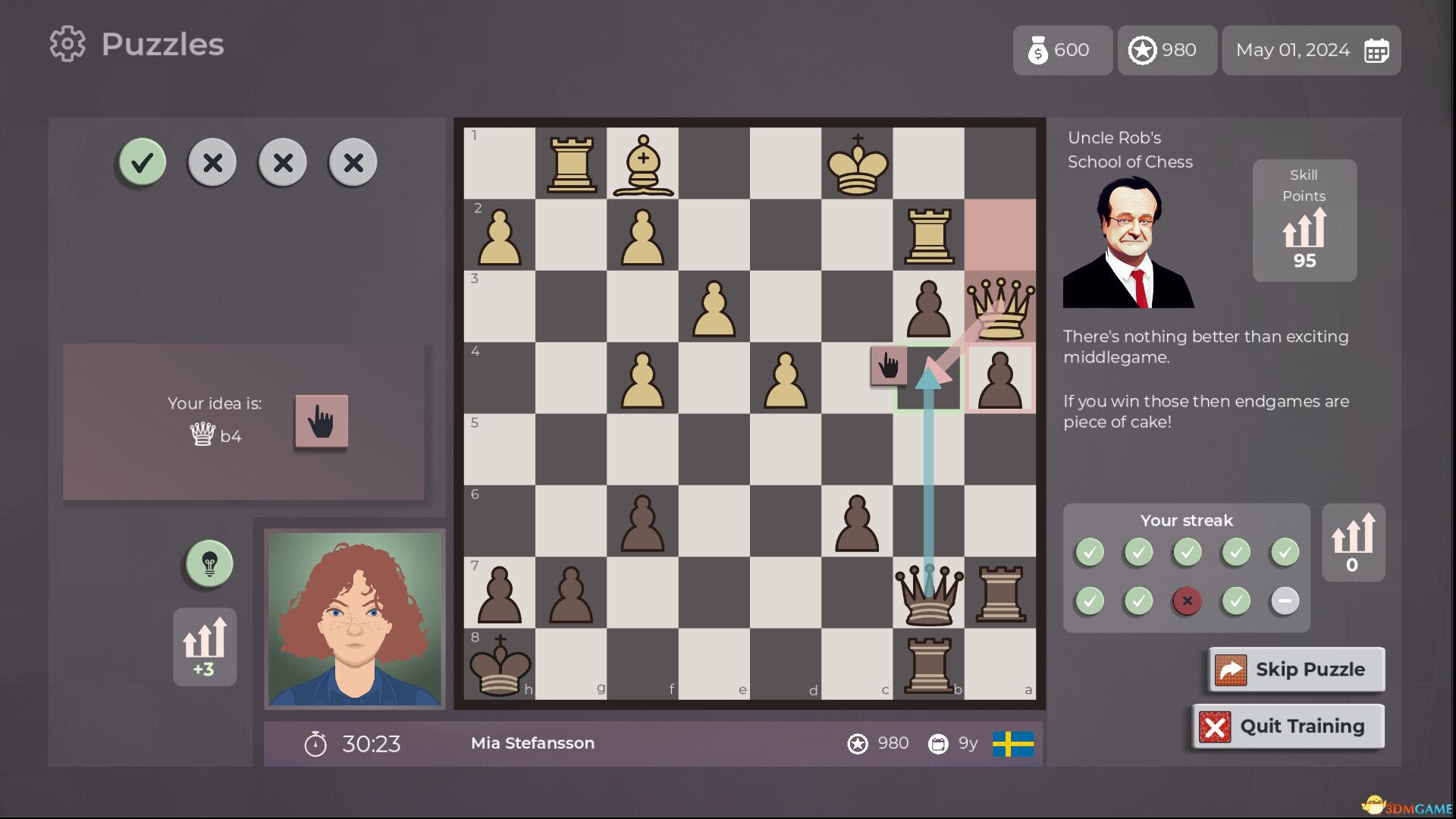Click the +3 skill arrows icon

tap(203, 646)
